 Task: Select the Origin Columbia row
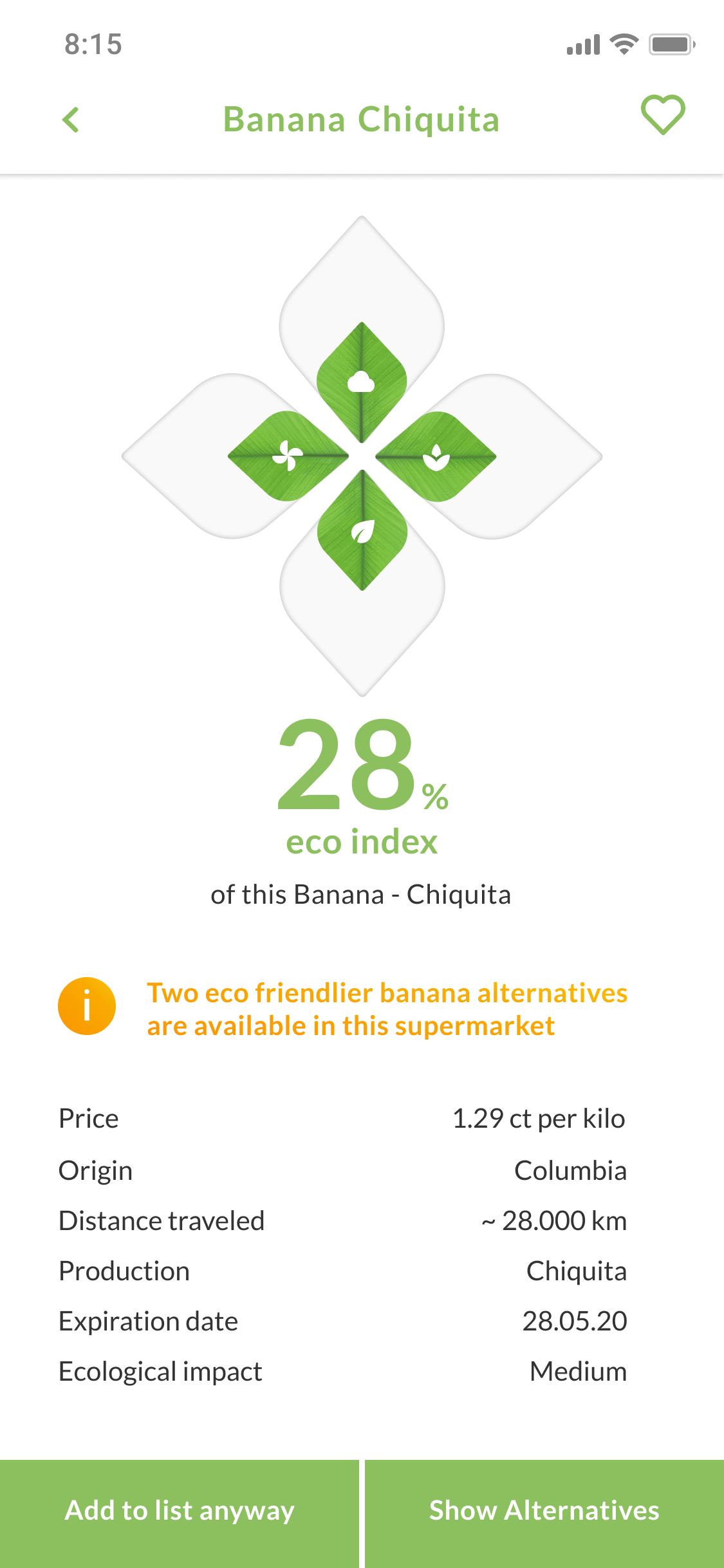coord(342,1170)
